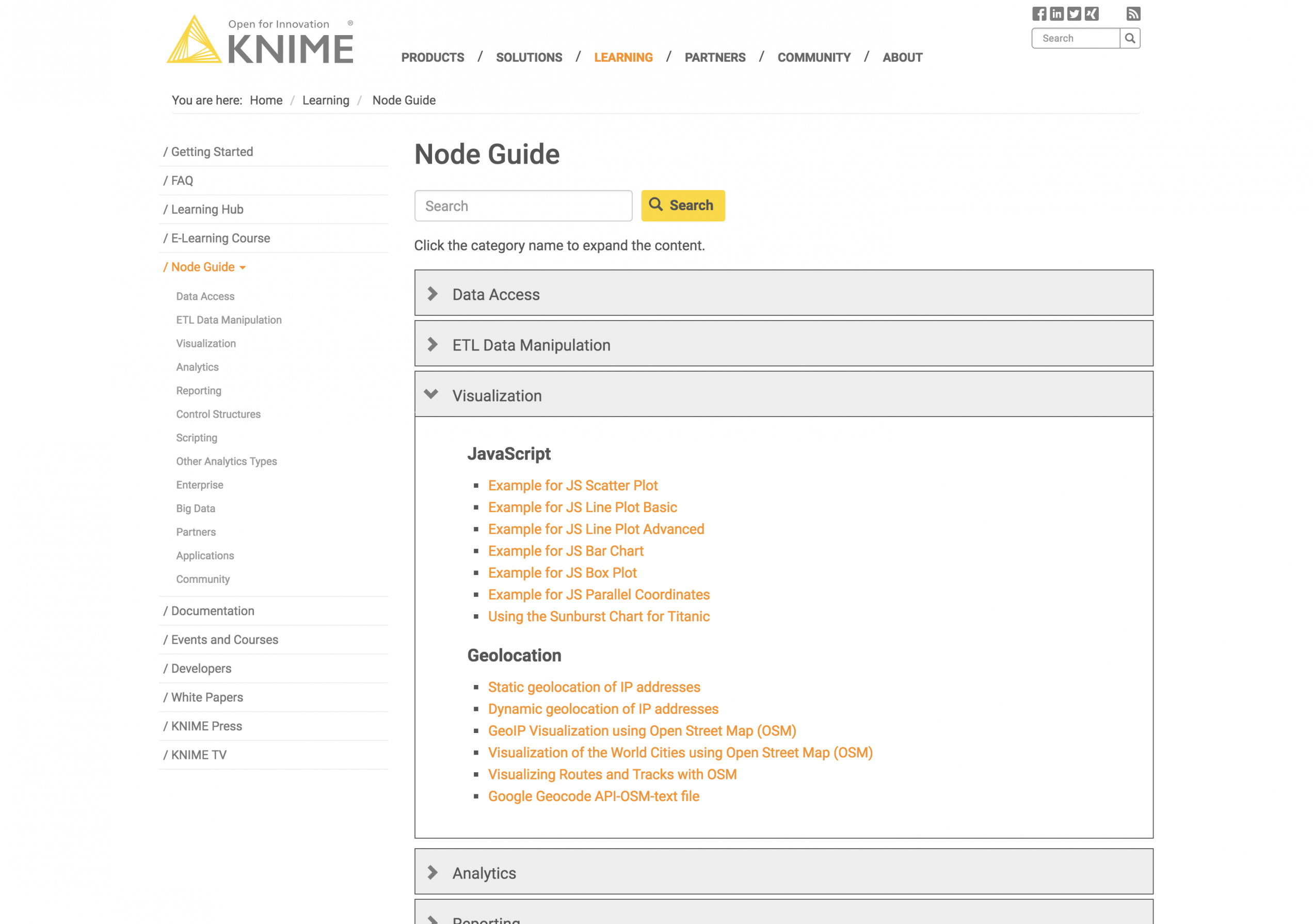Go to Learning breadcrumb link
Image resolution: width=1313 pixels, height=924 pixels.
click(x=325, y=100)
